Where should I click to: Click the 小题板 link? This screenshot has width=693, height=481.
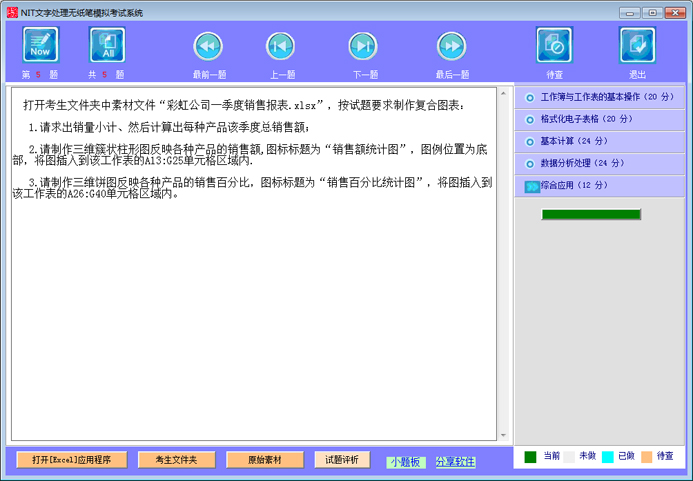click(406, 462)
